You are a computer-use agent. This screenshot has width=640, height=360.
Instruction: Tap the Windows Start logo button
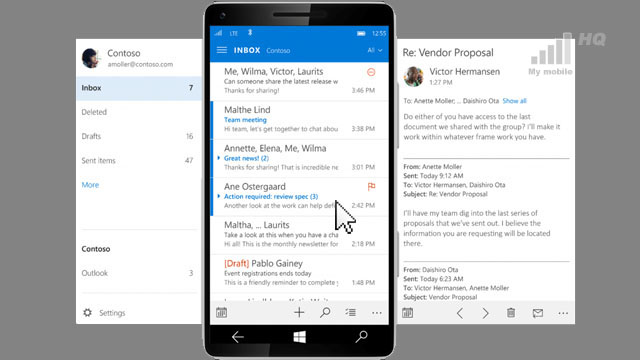click(x=300, y=337)
